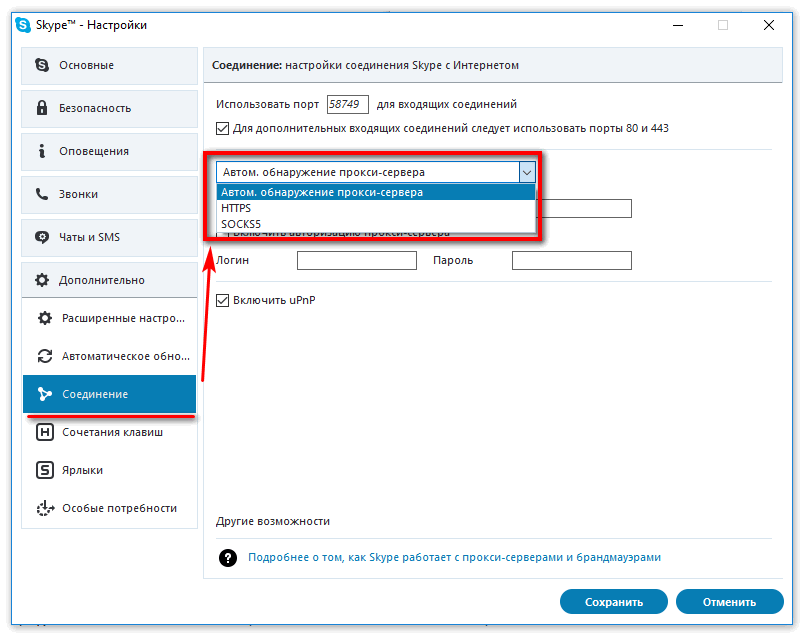804x637 pixels.
Task: Open link about Skype proxies and firewalls
Action: point(454,558)
